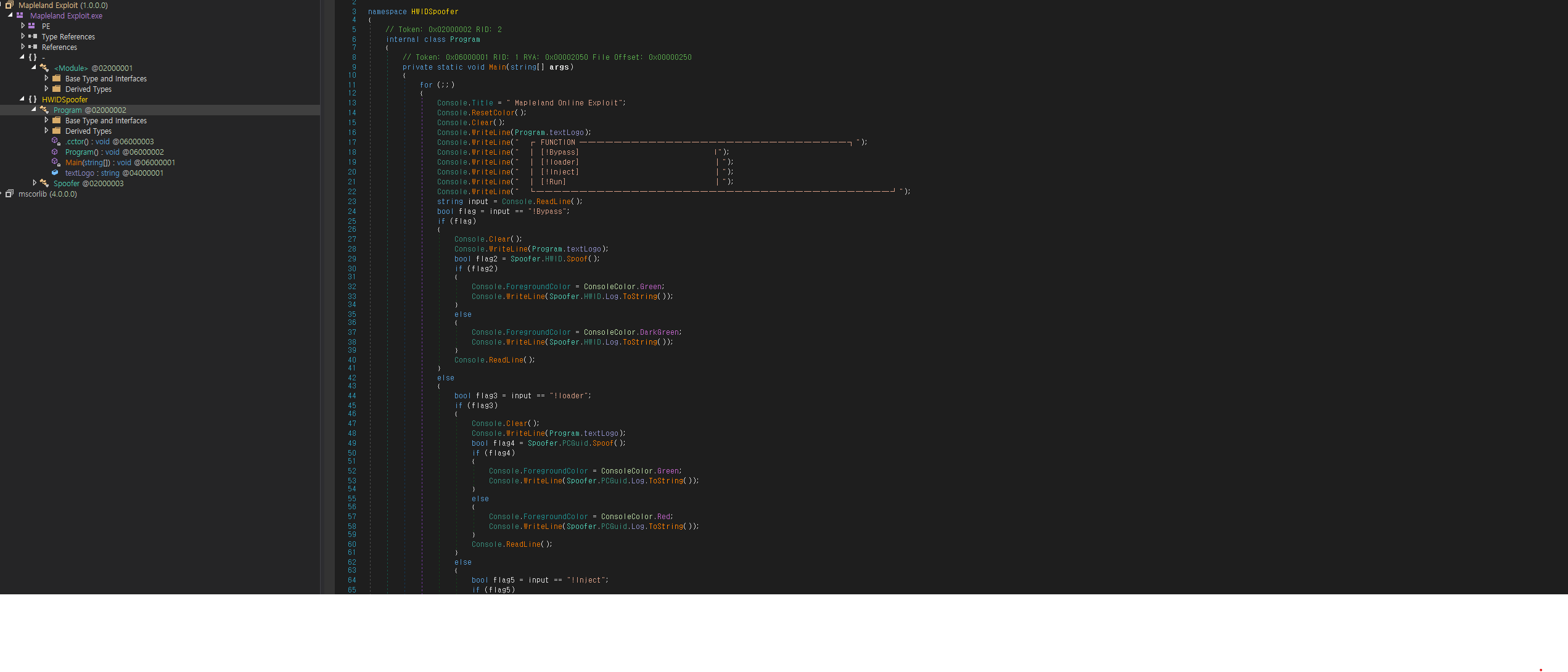This screenshot has width=1568, height=672.
Task: Expand the Spoofer class node
Action: [x=35, y=183]
